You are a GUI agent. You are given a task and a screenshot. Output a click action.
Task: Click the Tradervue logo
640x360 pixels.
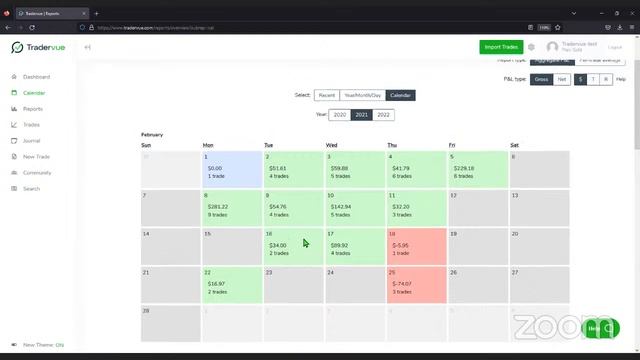coord(38,47)
